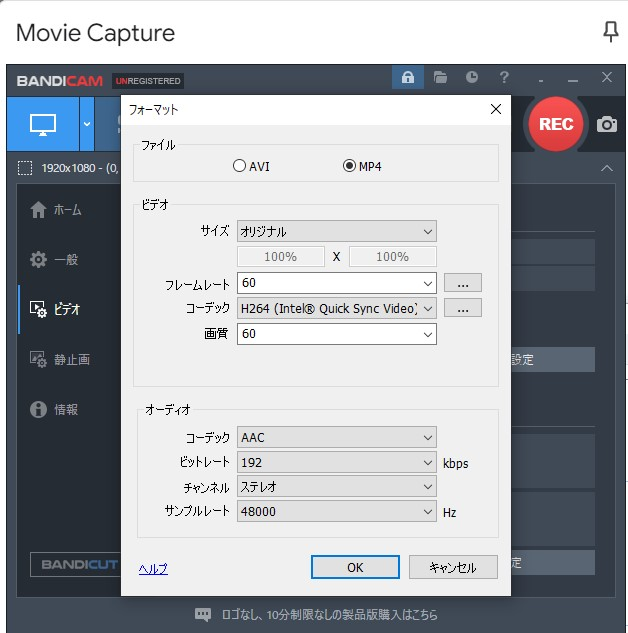Click the ヘルプ link
This screenshot has height=633, width=628.
tap(153, 568)
